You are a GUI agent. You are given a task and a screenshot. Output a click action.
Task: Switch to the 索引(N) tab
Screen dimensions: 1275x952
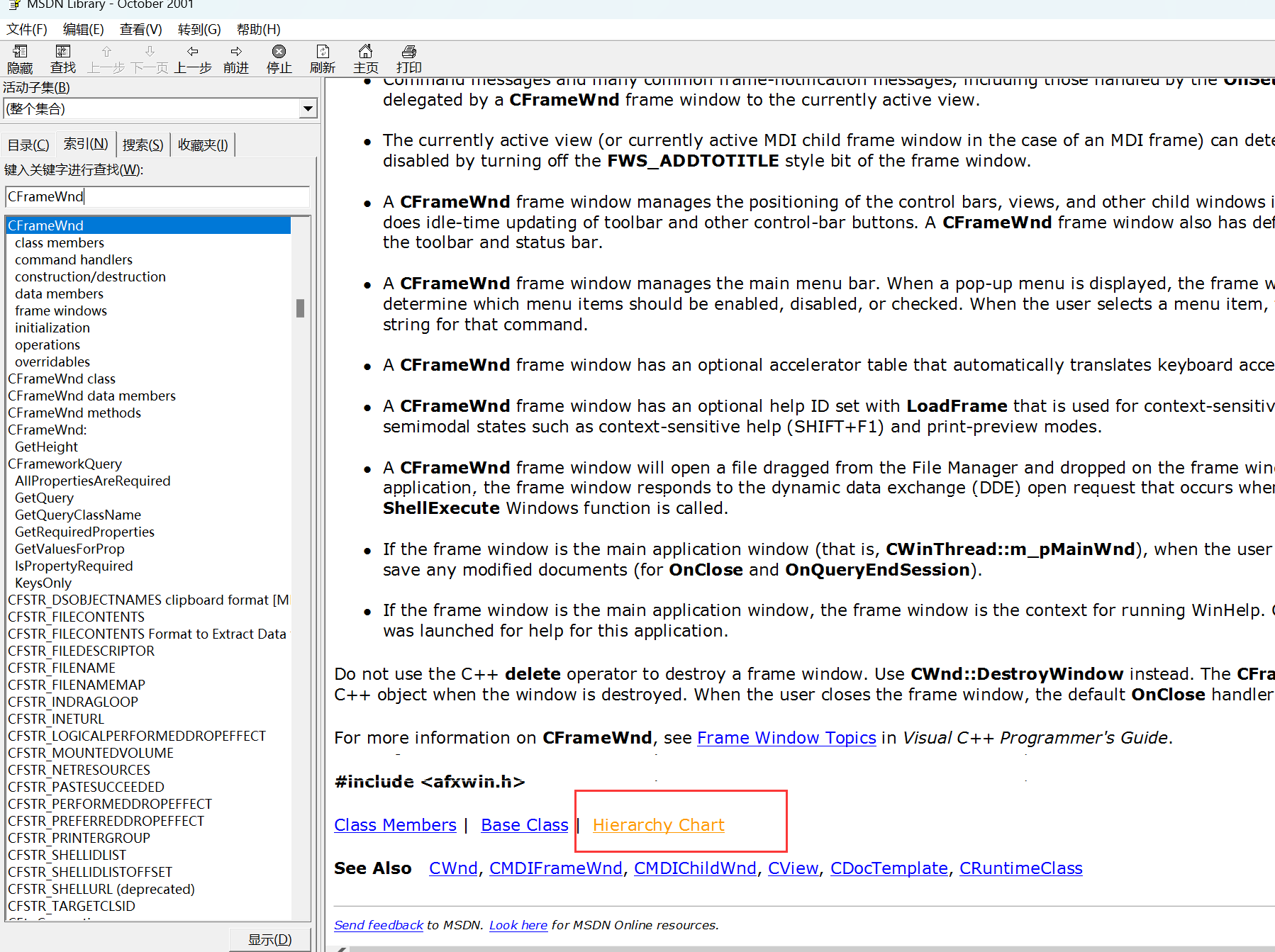click(86, 143)
